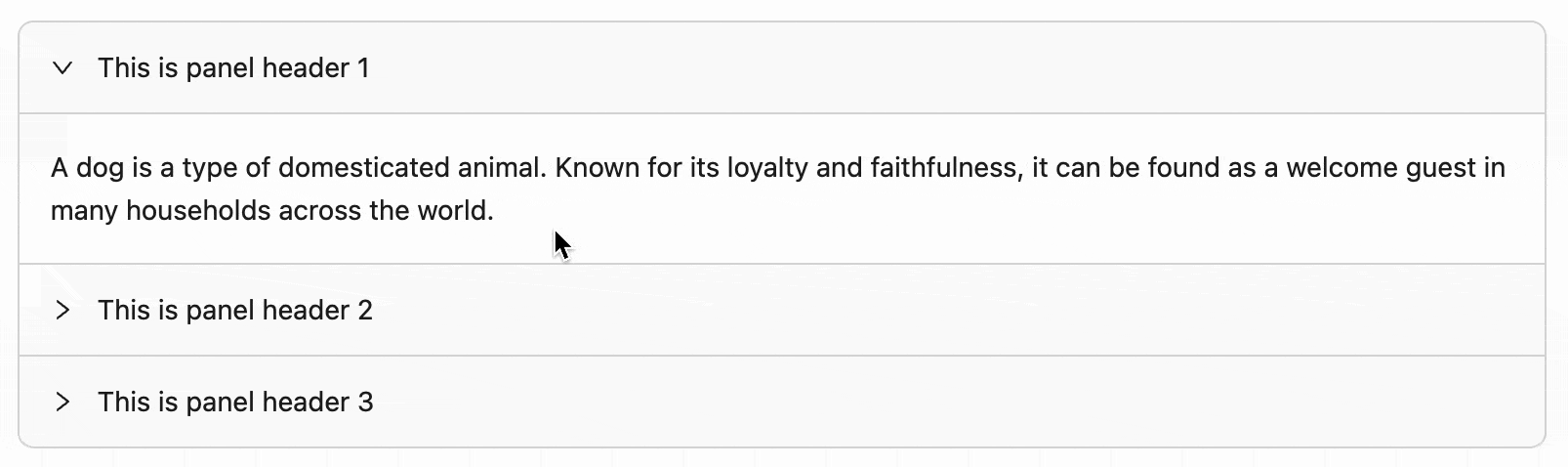
Task: Click the right chevron beside panel header 3
Action: point(62,403)
